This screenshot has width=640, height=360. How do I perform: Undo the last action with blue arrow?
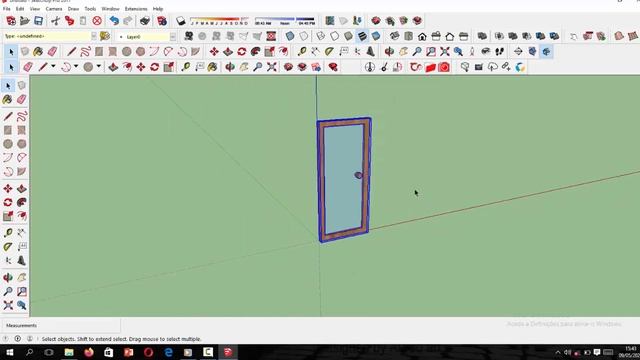(114, 21)
